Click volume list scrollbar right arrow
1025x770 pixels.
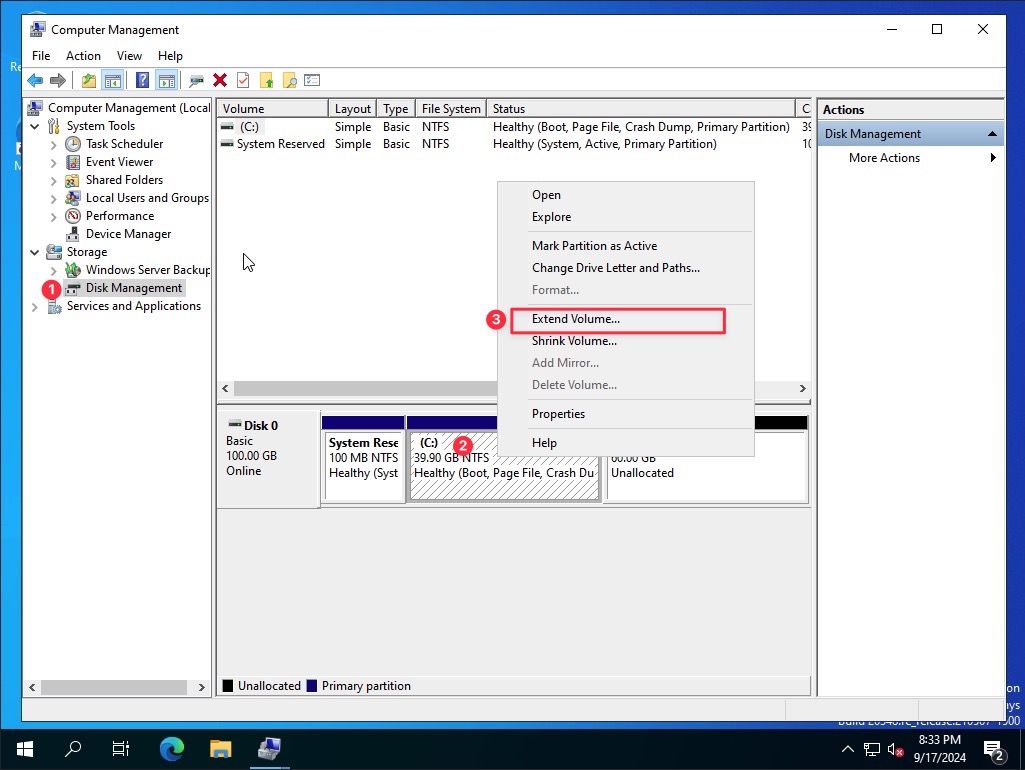[x=803, y=388]
